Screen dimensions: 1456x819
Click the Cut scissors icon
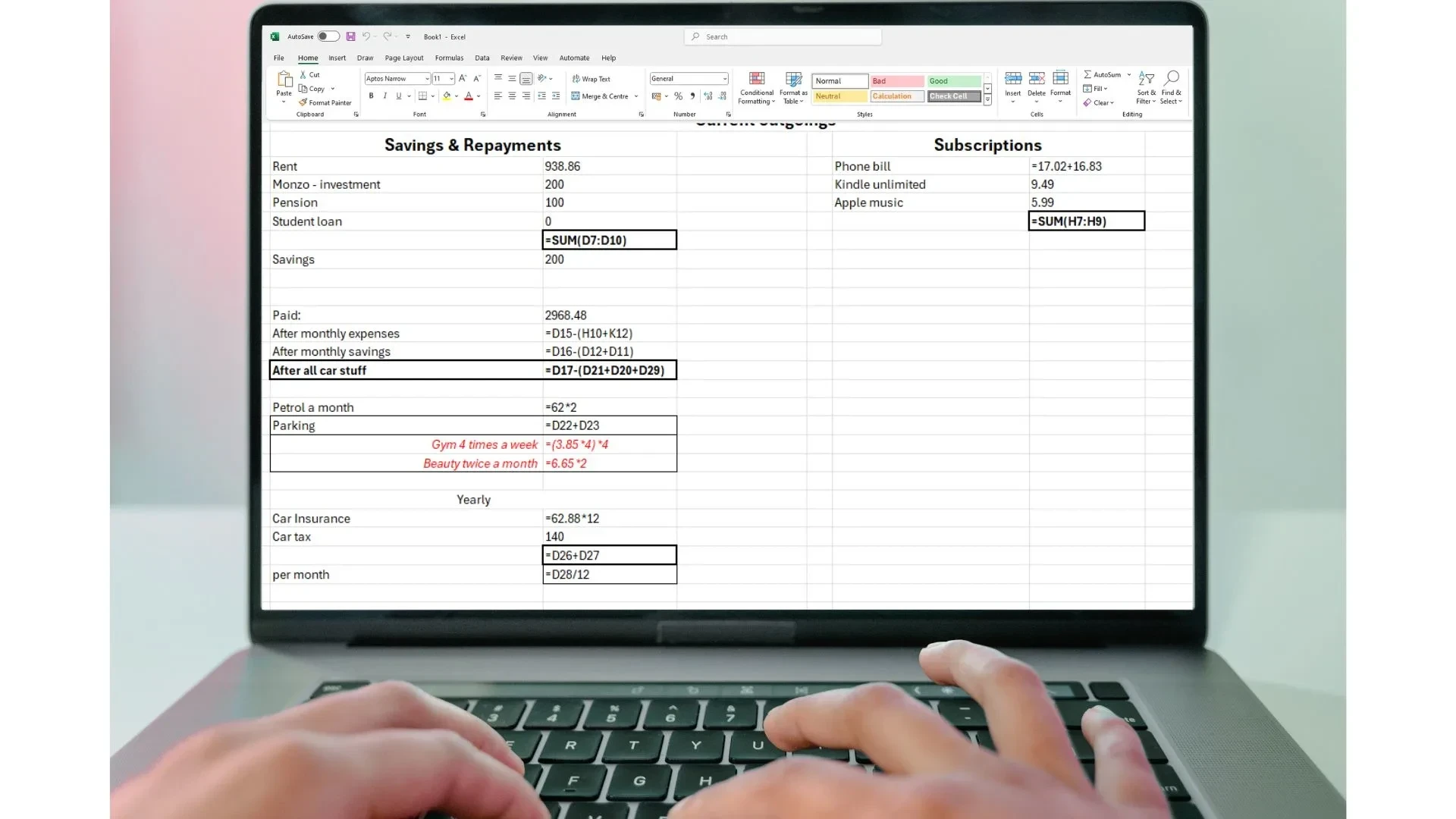(303, 74)
